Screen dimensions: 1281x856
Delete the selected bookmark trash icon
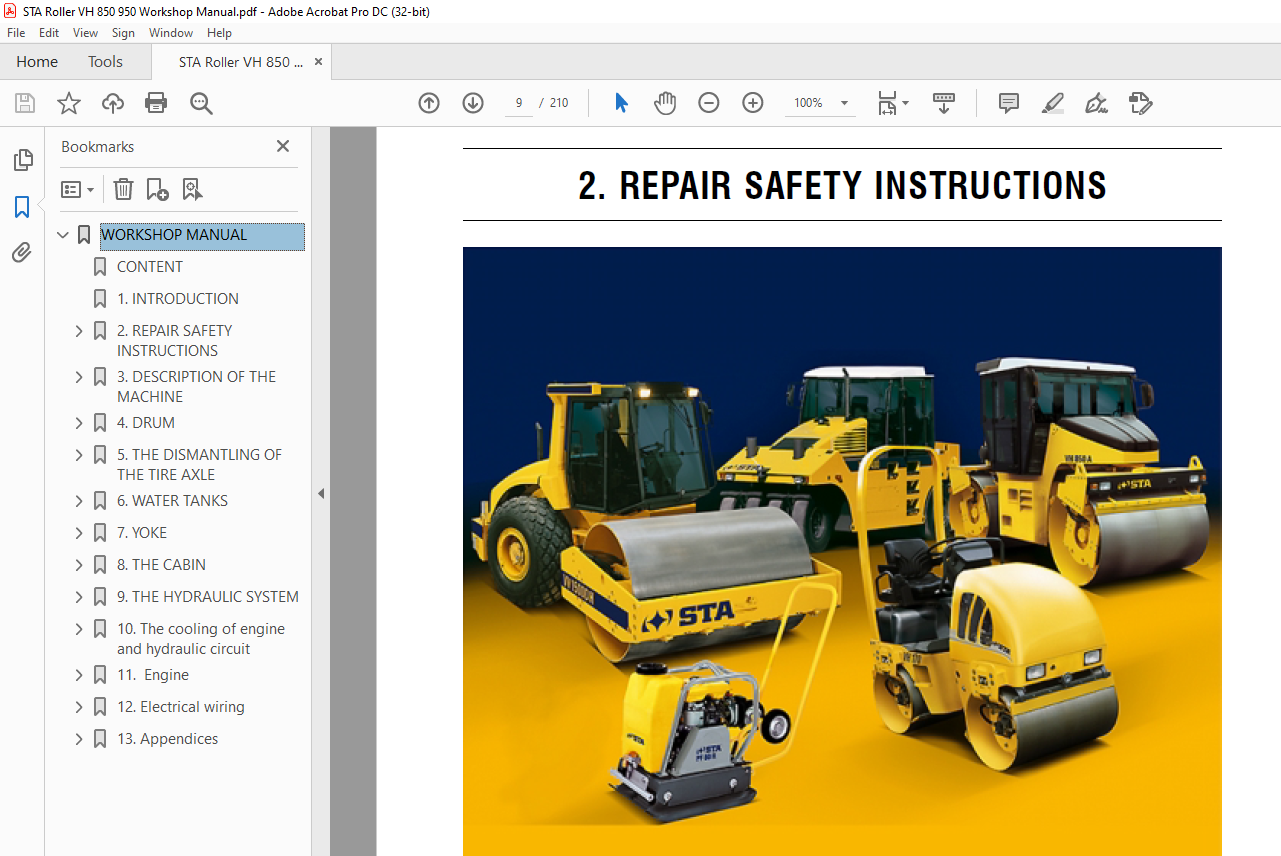pos(123,189)
